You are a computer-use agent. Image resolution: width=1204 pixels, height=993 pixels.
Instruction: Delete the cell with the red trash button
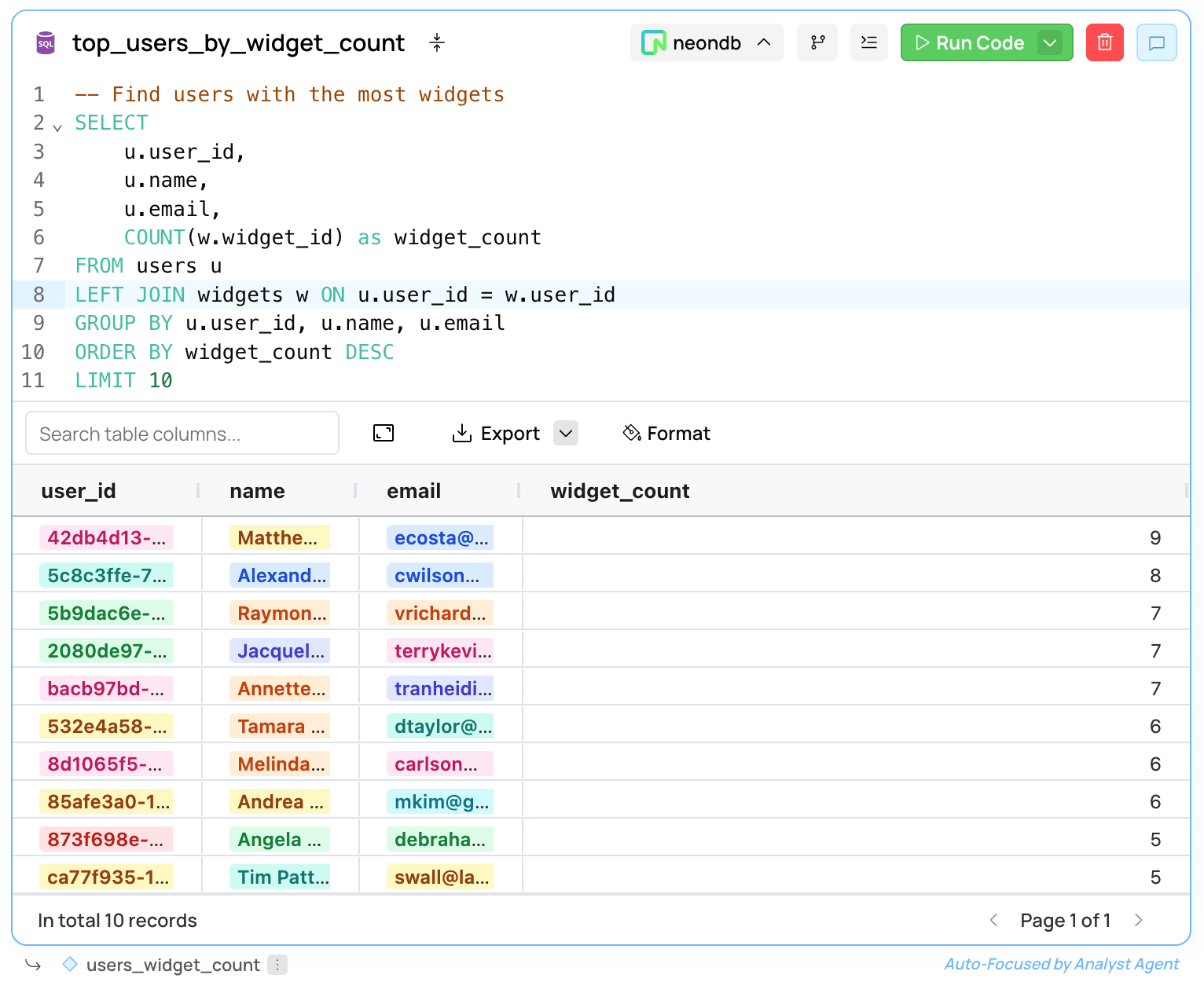point(1104,42)
